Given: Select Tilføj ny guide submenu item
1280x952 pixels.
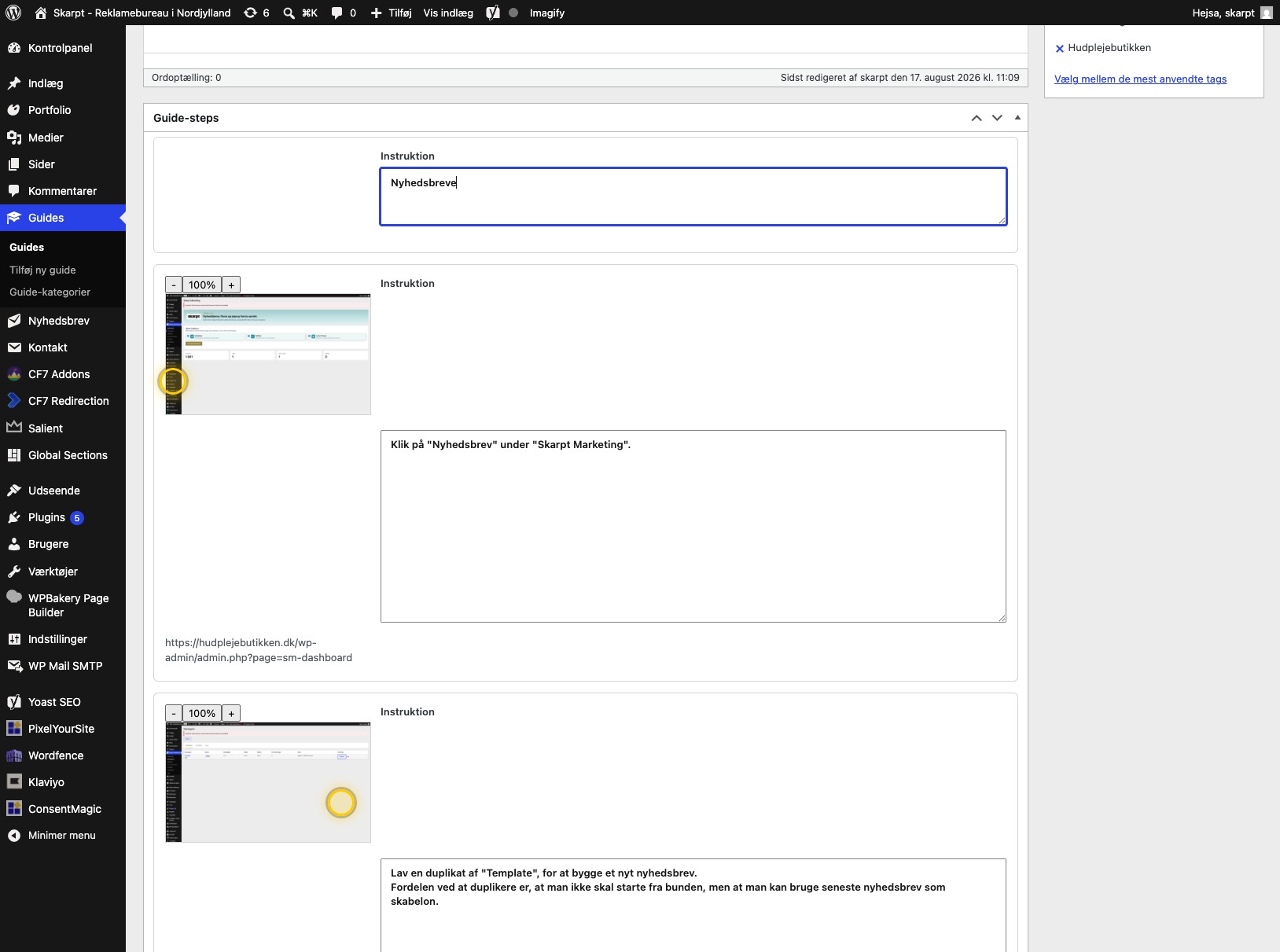Looking at the screenshot, I should coord(42,270).
